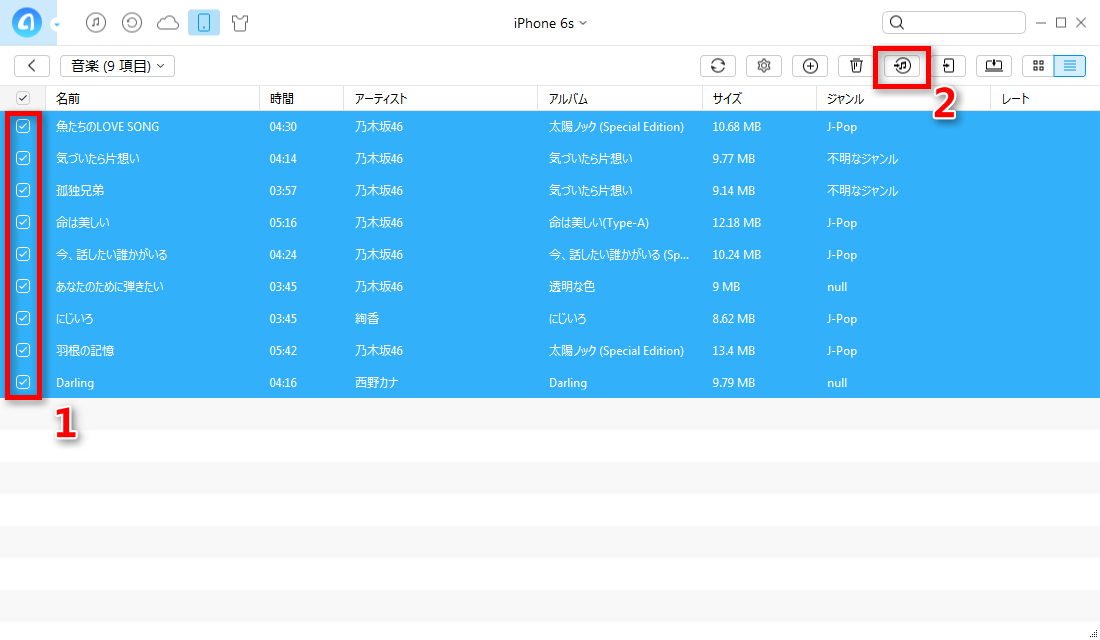Sort by the アーティスト column header
Viewport: 1100px width, 640px height.
point(441,99)
